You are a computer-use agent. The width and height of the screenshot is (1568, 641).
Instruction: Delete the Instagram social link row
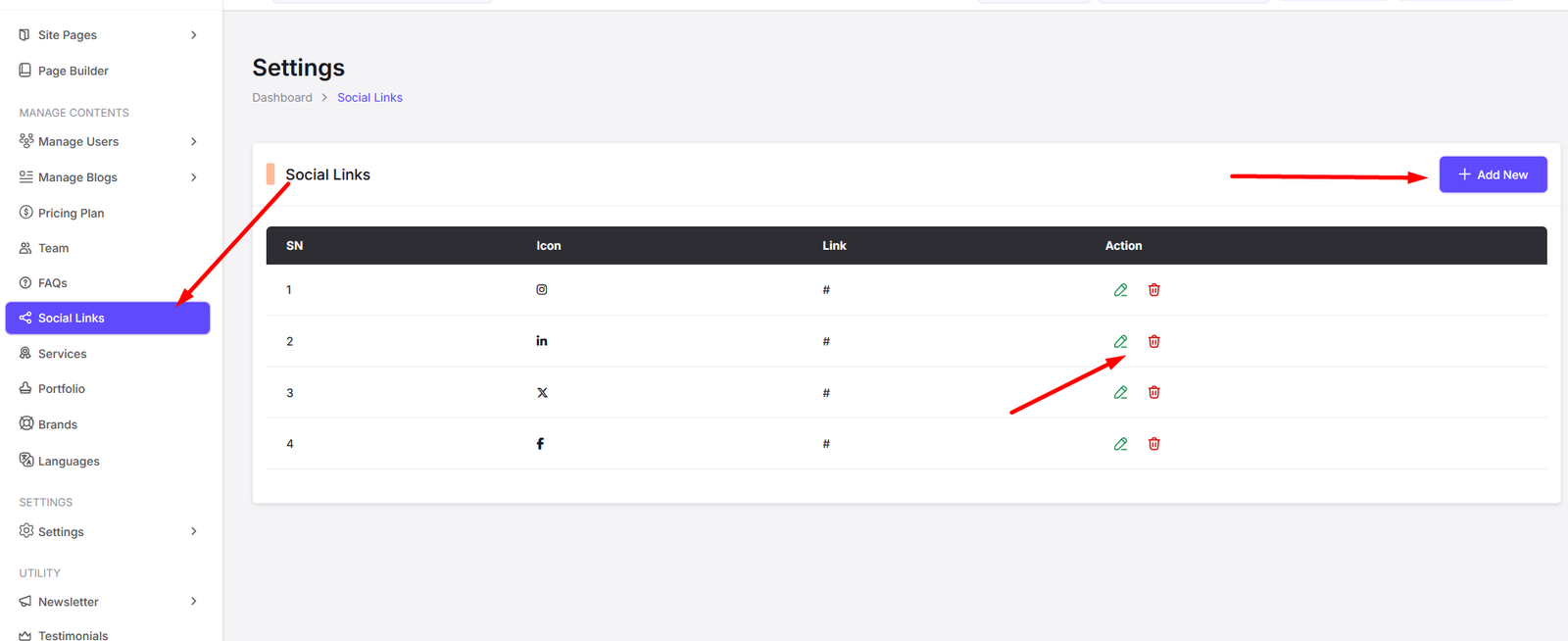[1154, 290]
